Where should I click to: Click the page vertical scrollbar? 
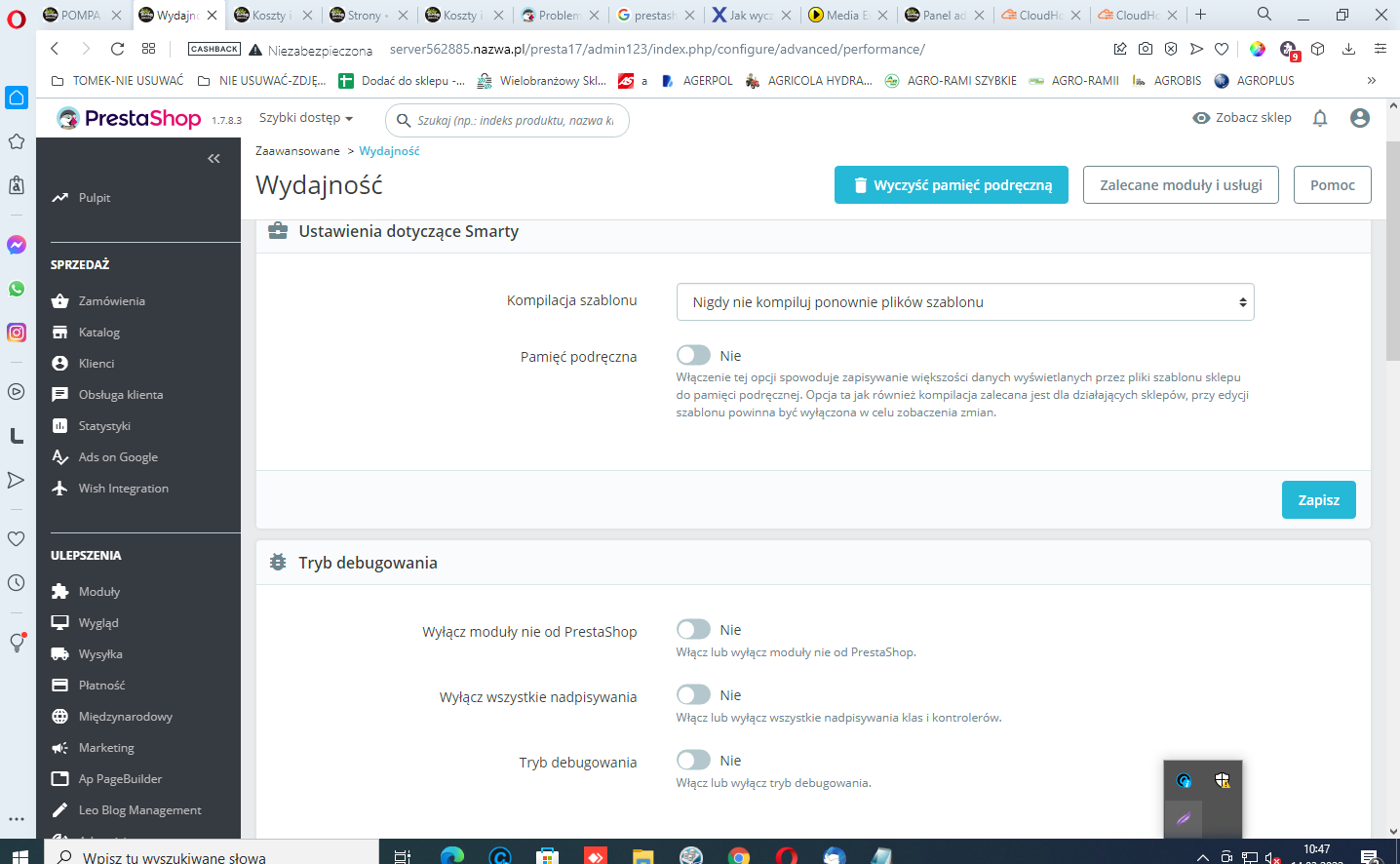tap(1392, 254)
